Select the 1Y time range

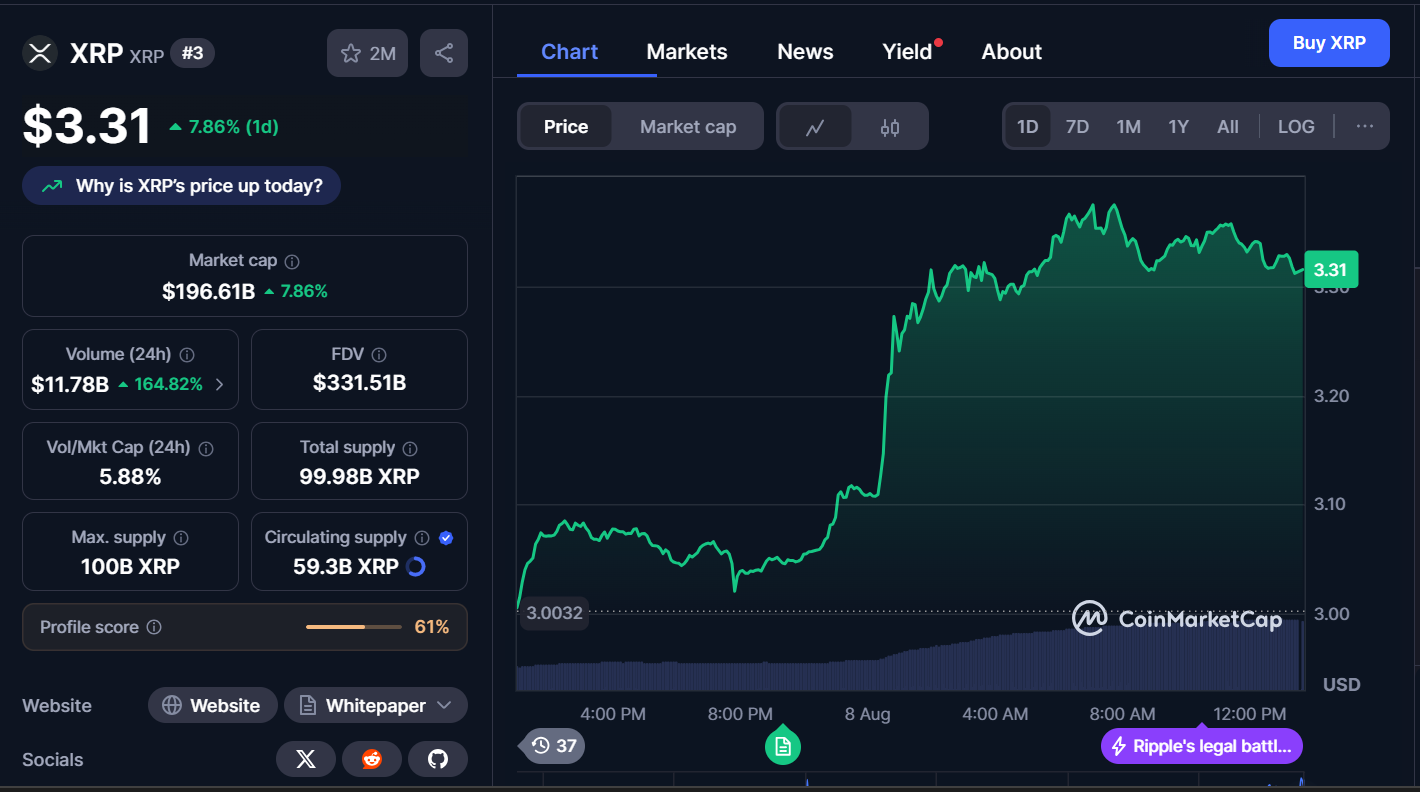(1179, 127)
